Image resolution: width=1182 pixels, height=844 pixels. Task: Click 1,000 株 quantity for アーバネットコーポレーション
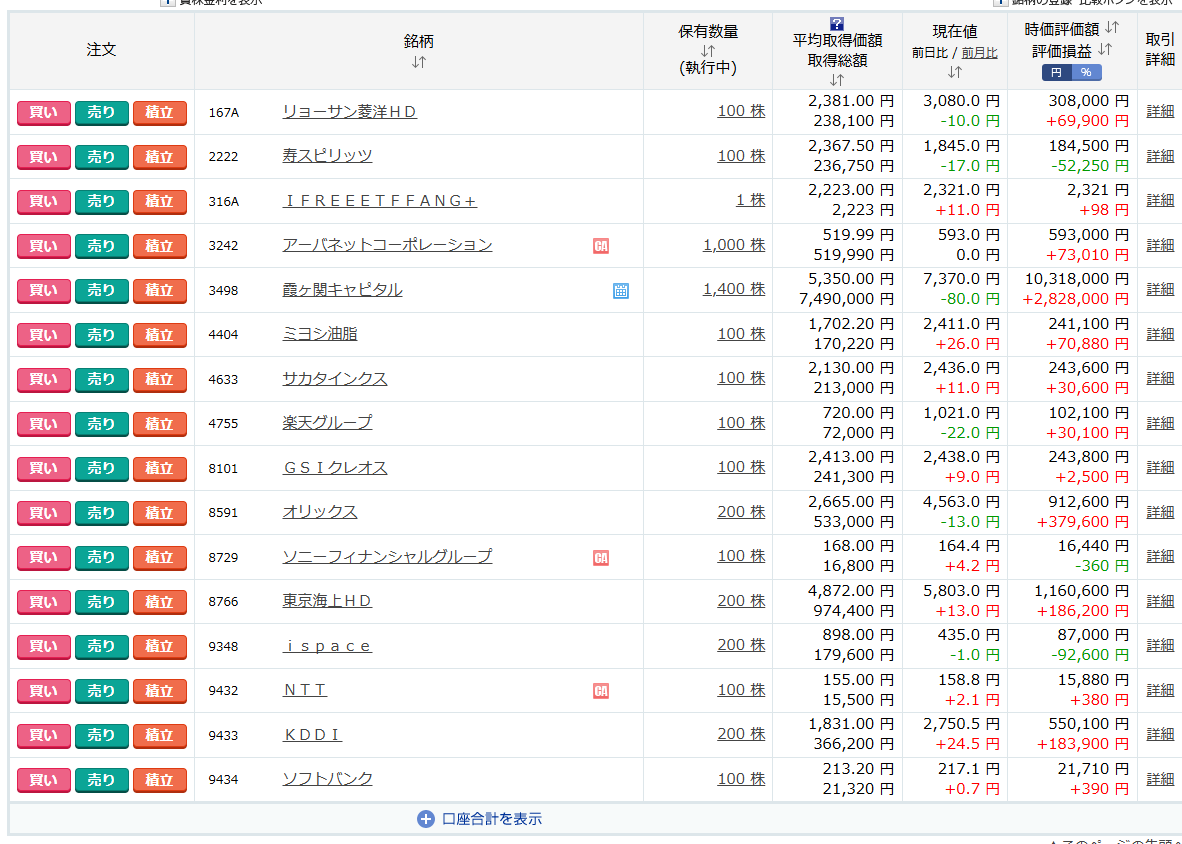click(734, 245)
